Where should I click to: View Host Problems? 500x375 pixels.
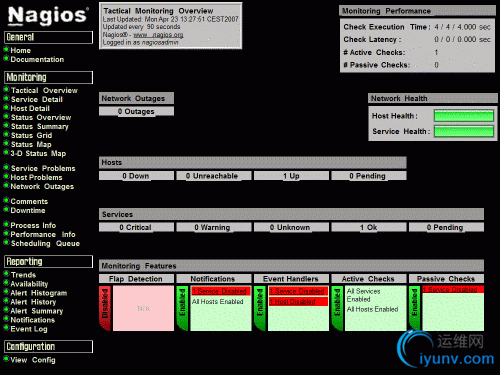click(x=36, y=177)
